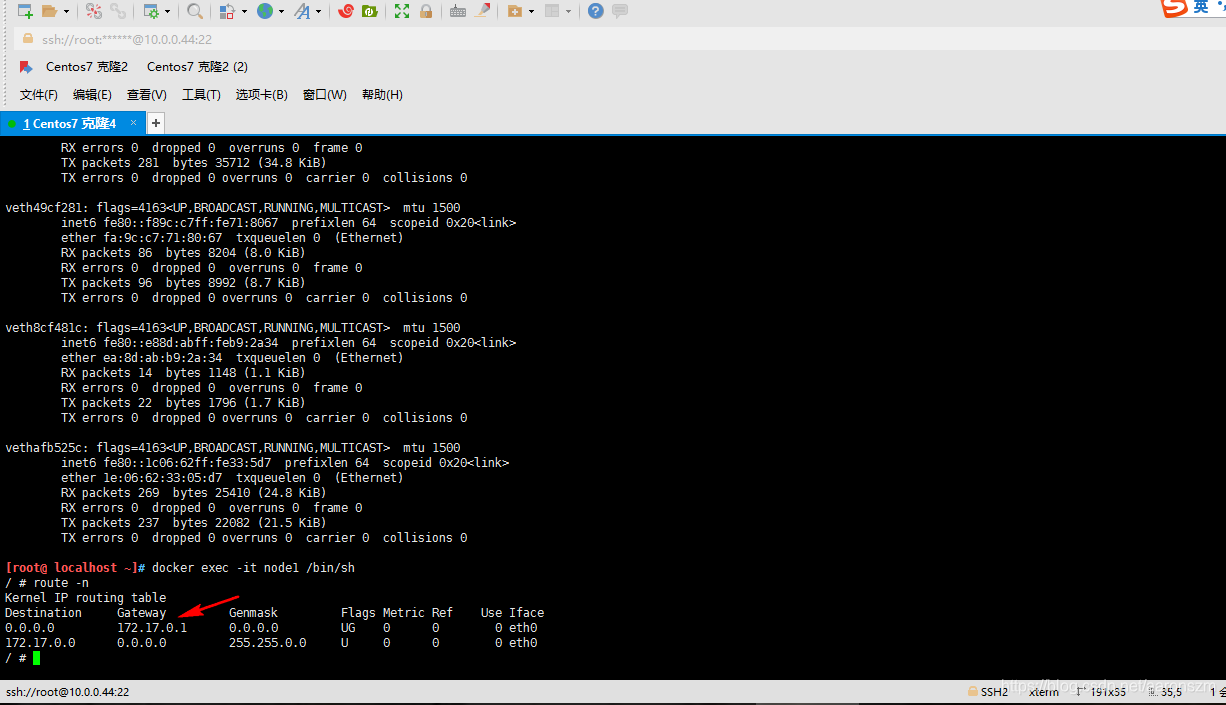Expand the color scheme dropdown arrow
The height and width of the screenshot is (705, 1226).
tap(243, 12)
